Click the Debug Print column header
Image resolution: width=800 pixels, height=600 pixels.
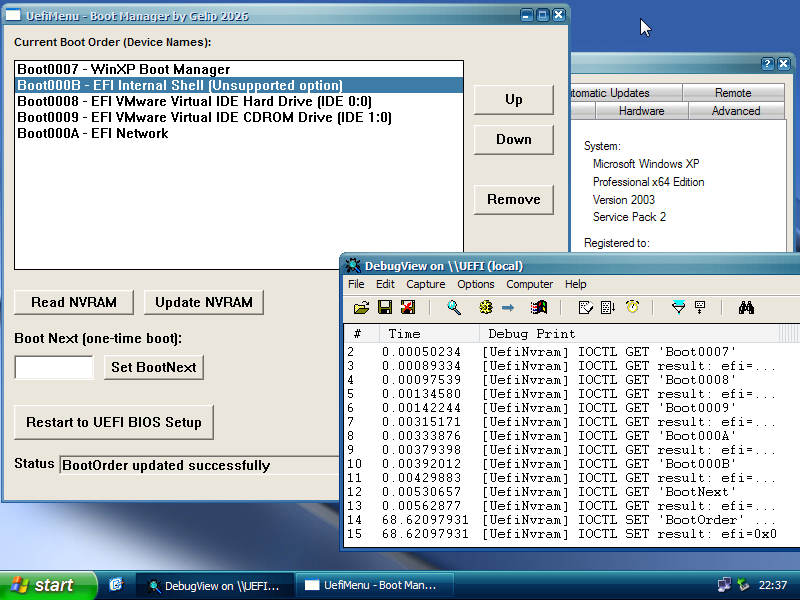[629, 334]
